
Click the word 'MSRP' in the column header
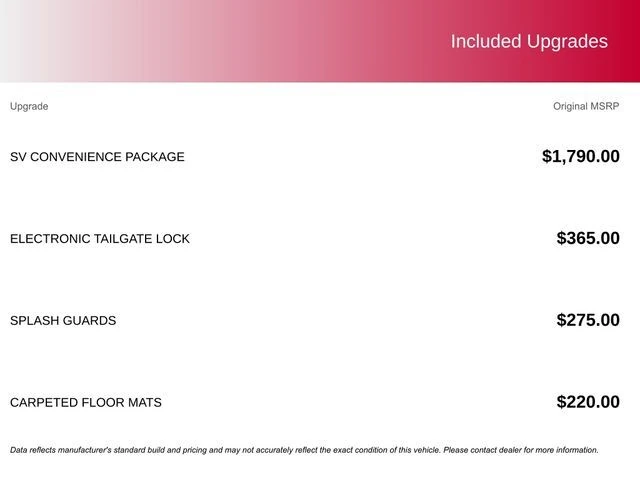point(606,106)
